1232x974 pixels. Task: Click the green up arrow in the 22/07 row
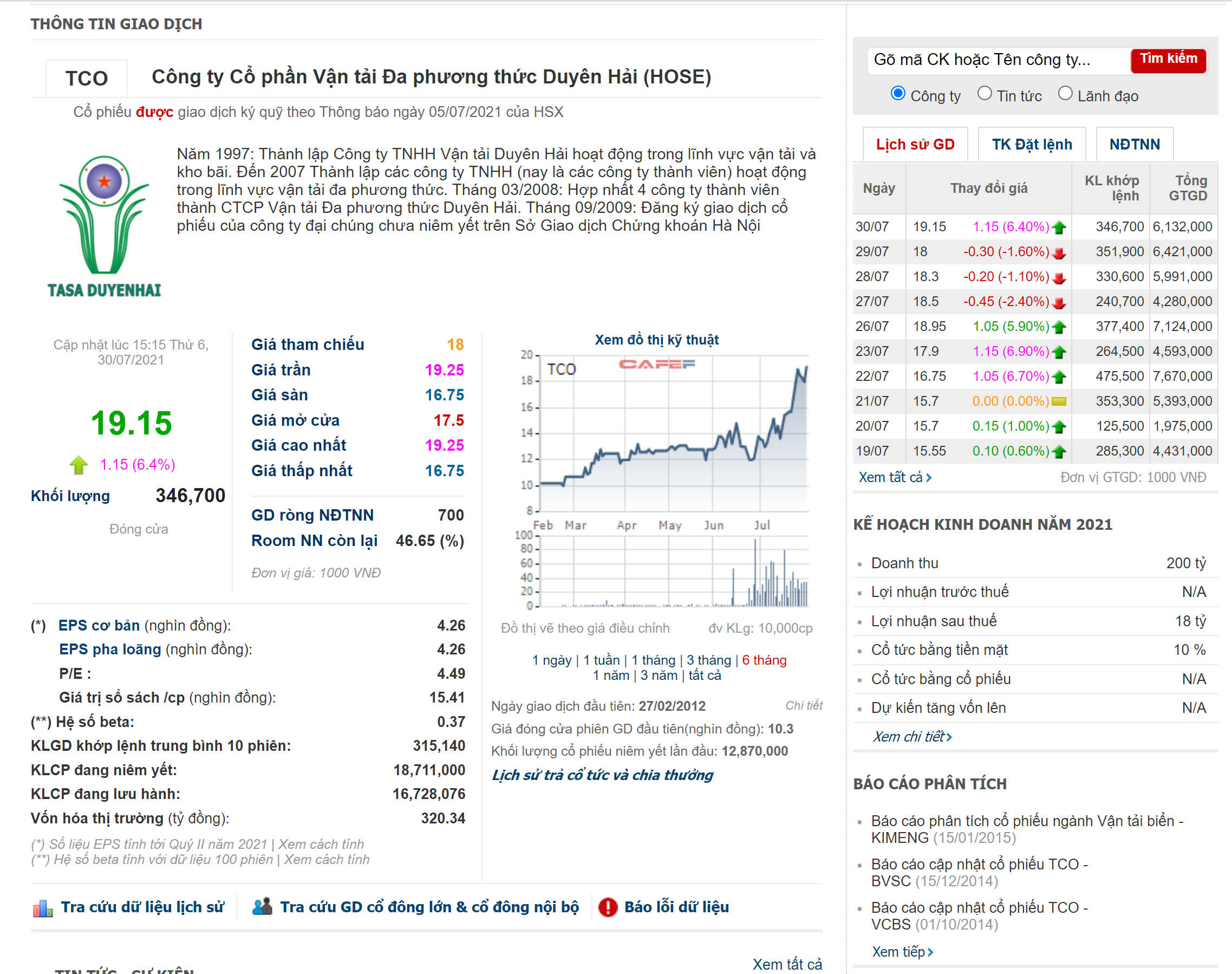1059,377
